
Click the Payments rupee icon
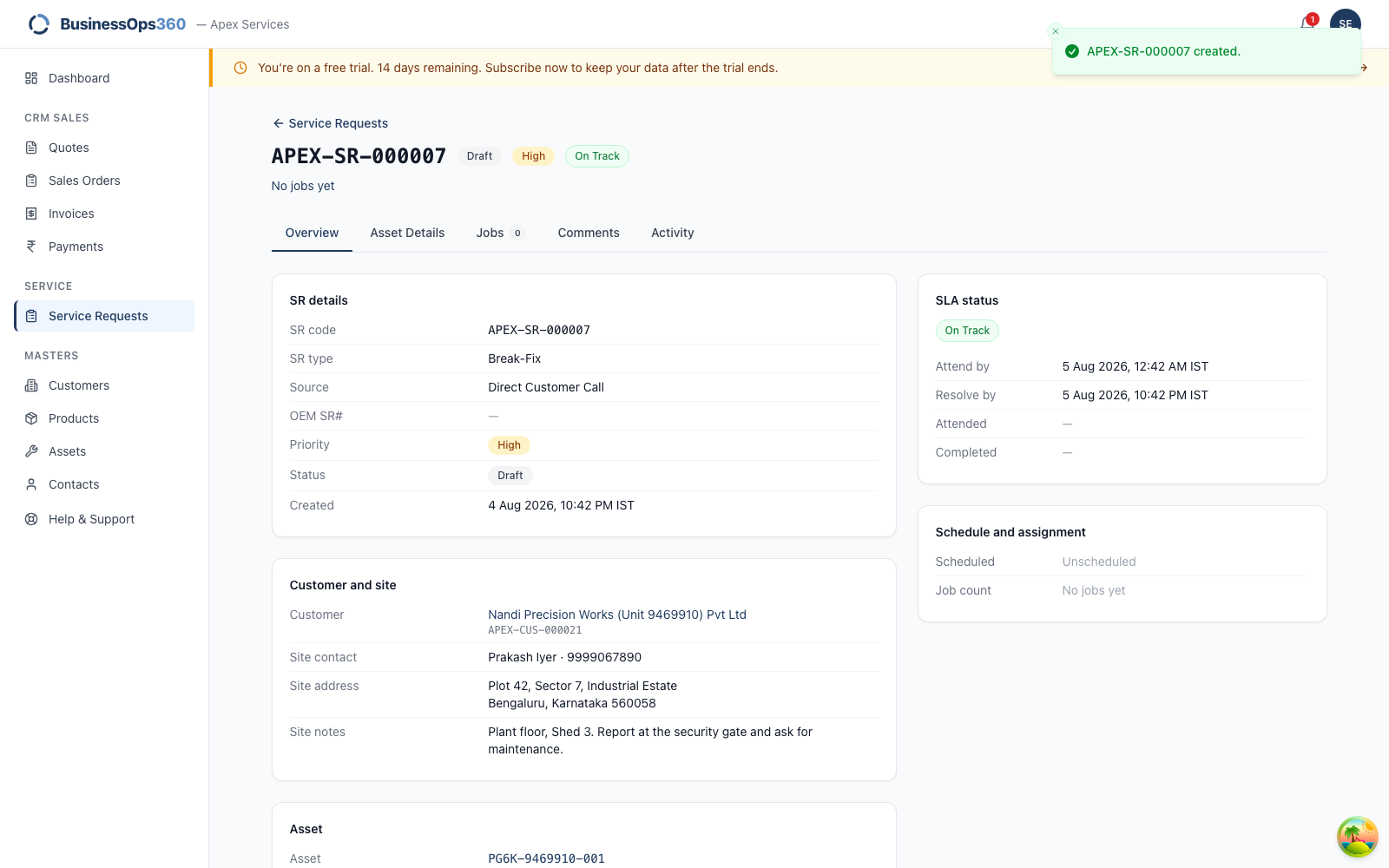point(31,247)
